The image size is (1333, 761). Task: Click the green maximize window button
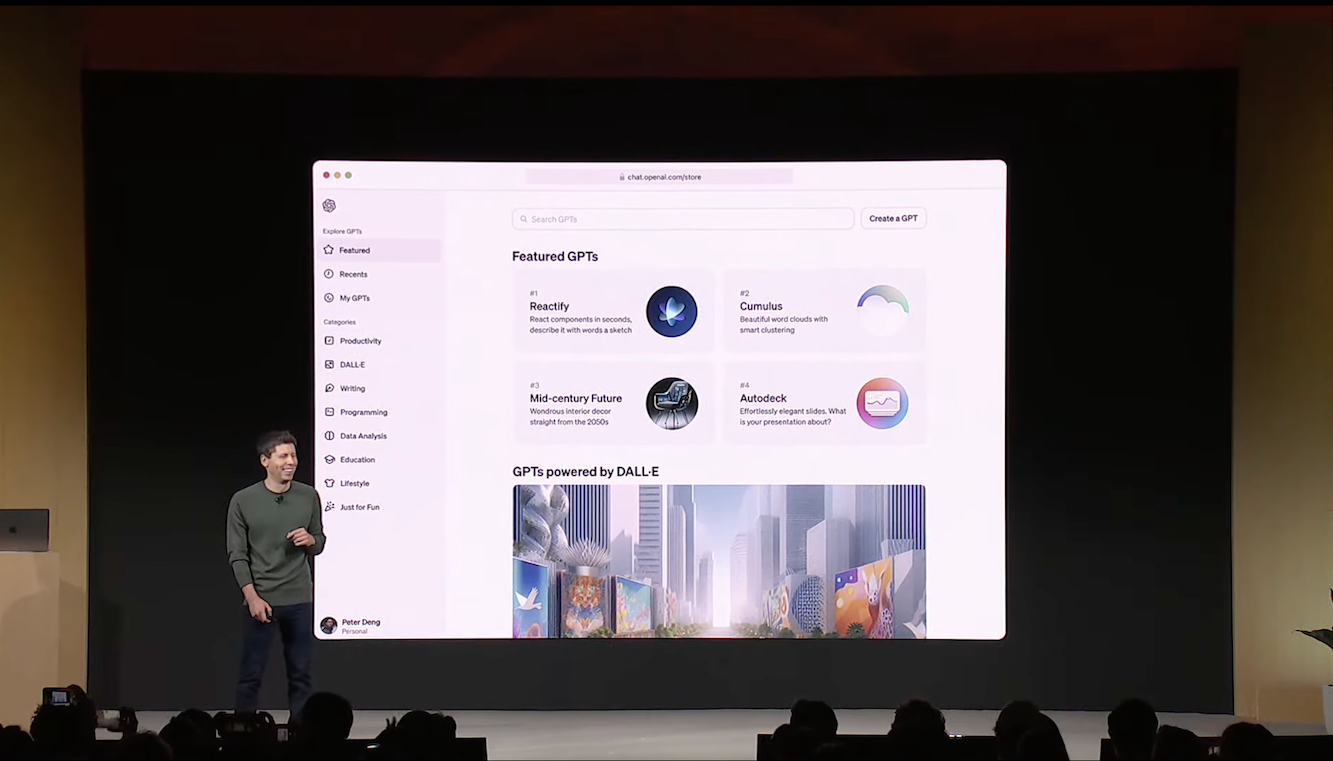348,175
